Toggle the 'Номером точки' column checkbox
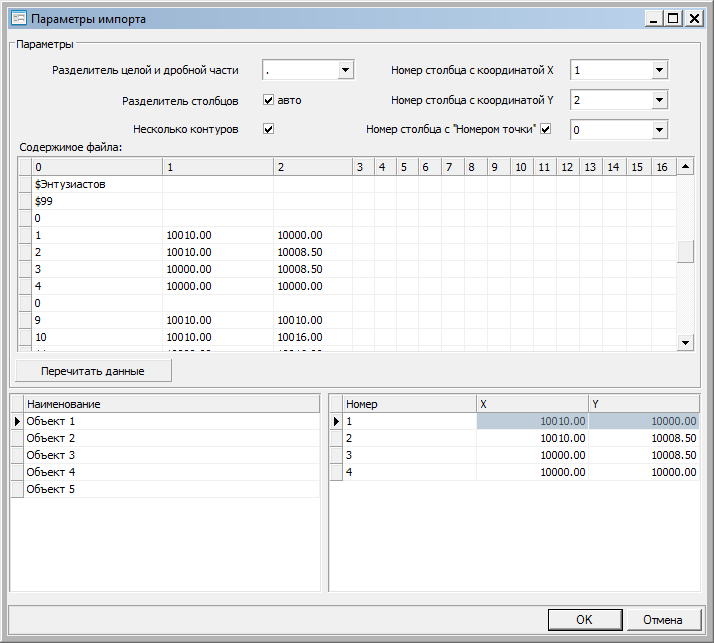The height and width of the screenshot is (643, 714). pyautogui.click(x=546, y=129)
